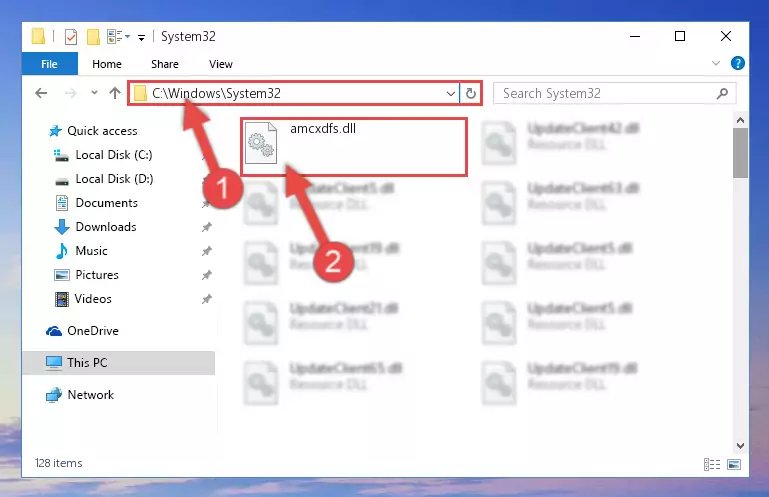
Task: Click the pin icon next to Music
Action: click(206, 251)
